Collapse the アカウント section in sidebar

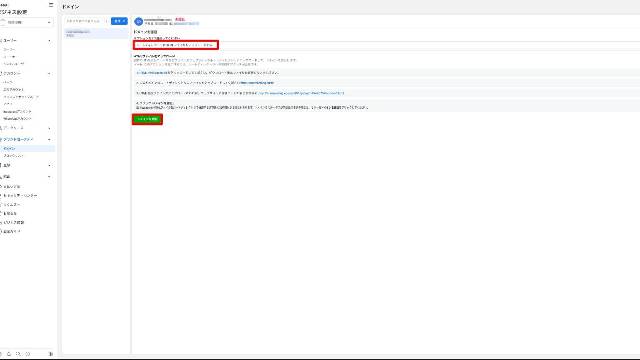click(49, 73)
